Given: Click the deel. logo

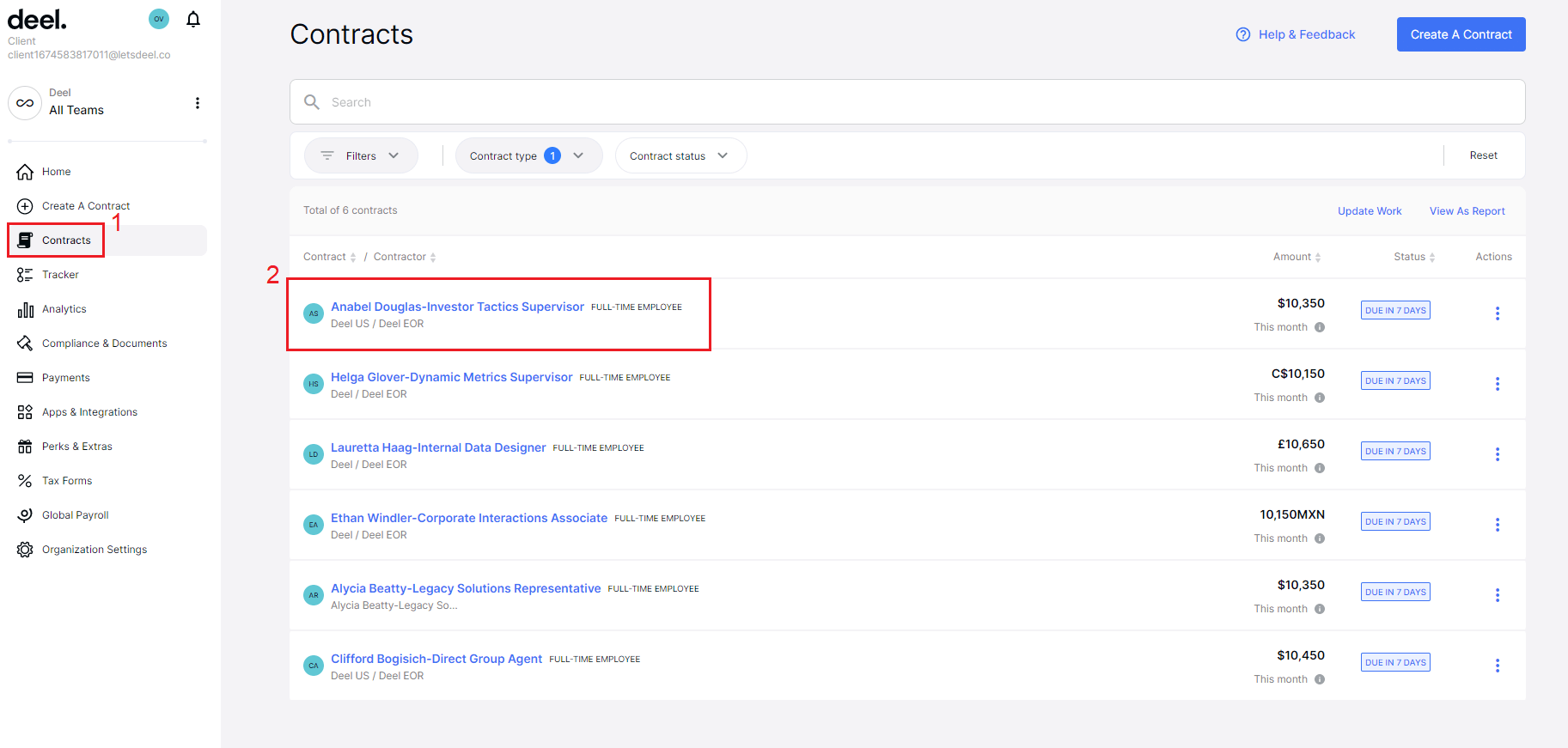Looking at the screenshot, I should point(37,20).
